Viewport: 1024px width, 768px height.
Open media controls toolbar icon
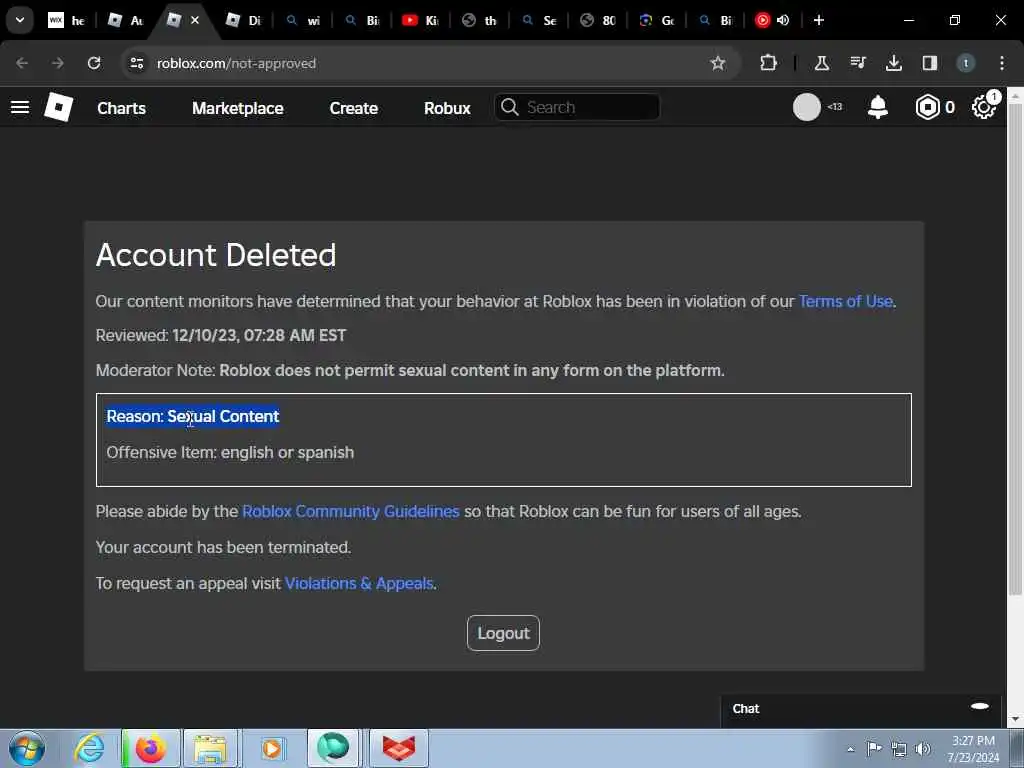click(857, 63)
